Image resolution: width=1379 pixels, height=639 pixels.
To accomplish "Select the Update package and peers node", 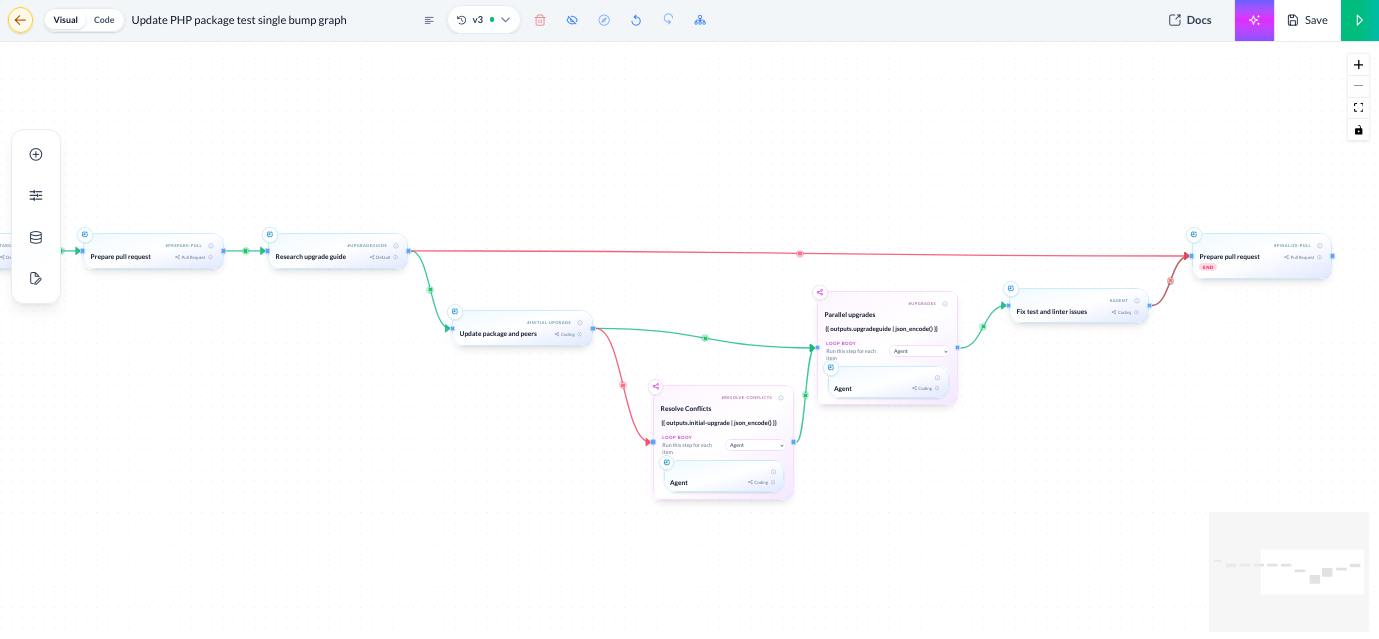I will (522, 329).
